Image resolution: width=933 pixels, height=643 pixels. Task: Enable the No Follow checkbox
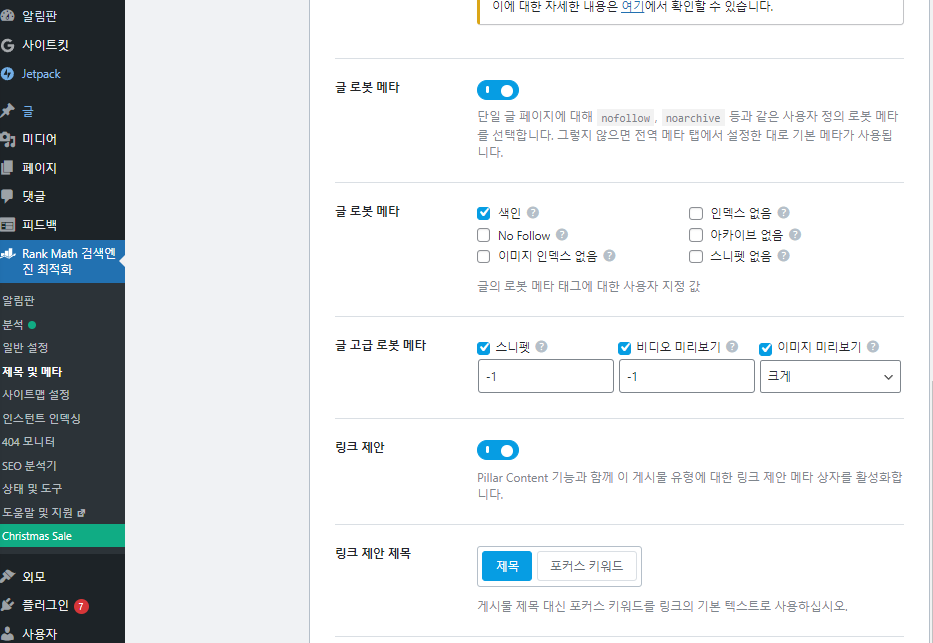(x=483, y=234)
